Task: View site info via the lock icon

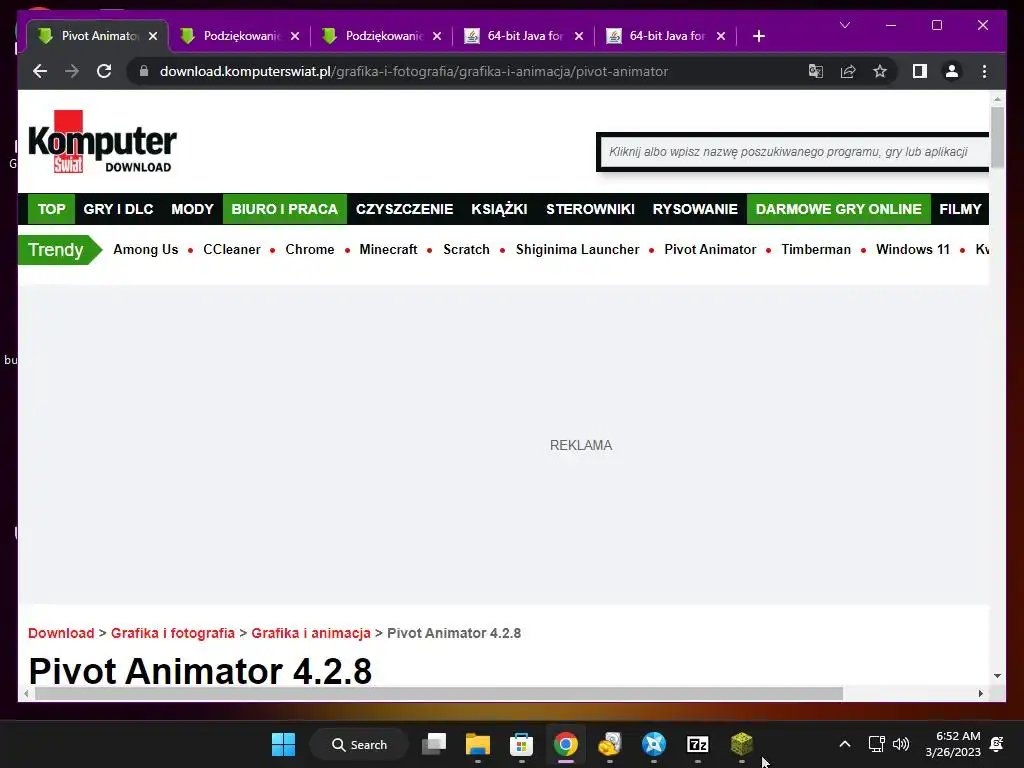Action: (x=144, y=71)
